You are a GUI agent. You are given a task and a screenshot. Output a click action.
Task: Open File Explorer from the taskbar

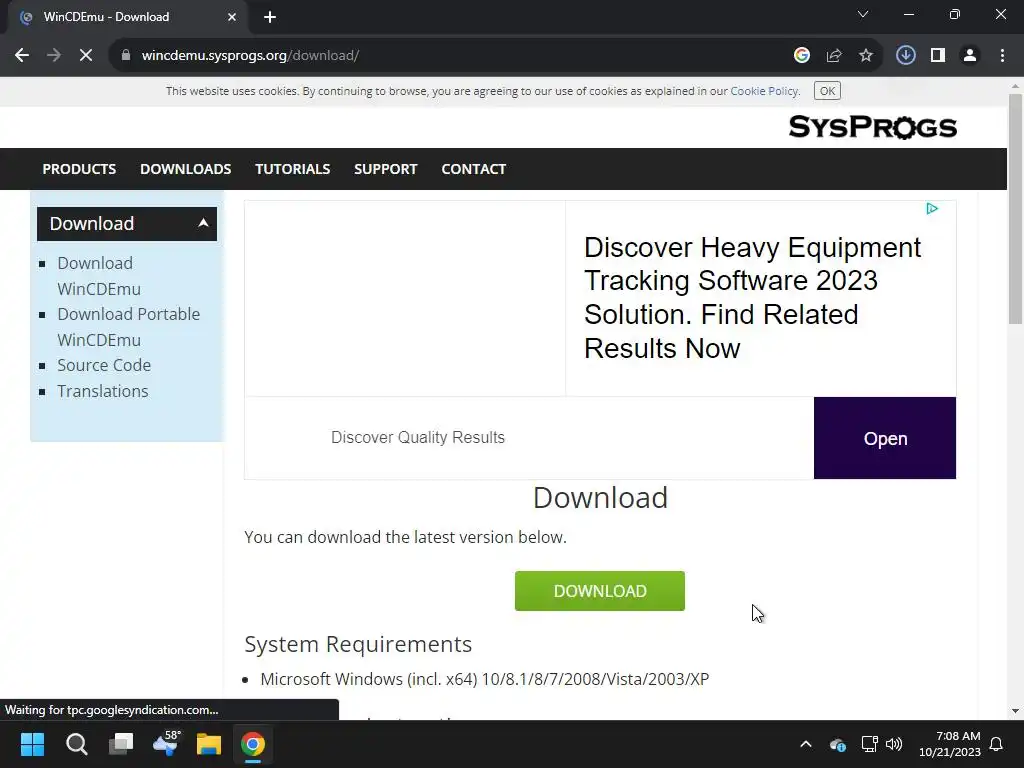coord(209,744)
